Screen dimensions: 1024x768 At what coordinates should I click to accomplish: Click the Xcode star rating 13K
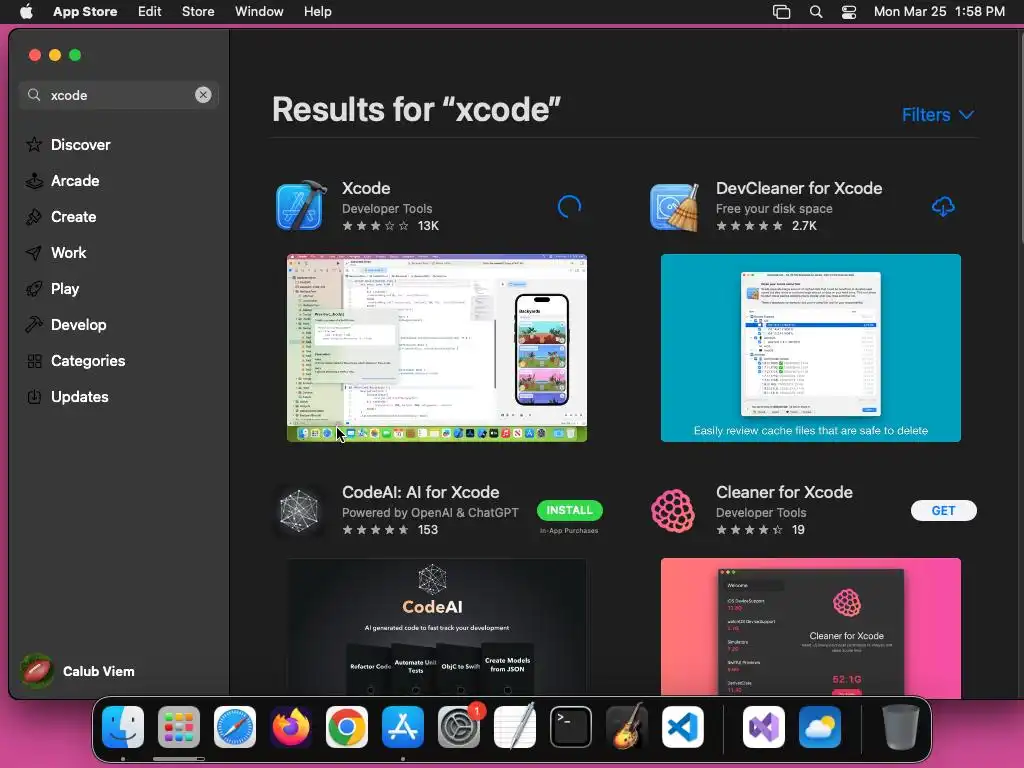pyautogui.click(x=391, y=226)
